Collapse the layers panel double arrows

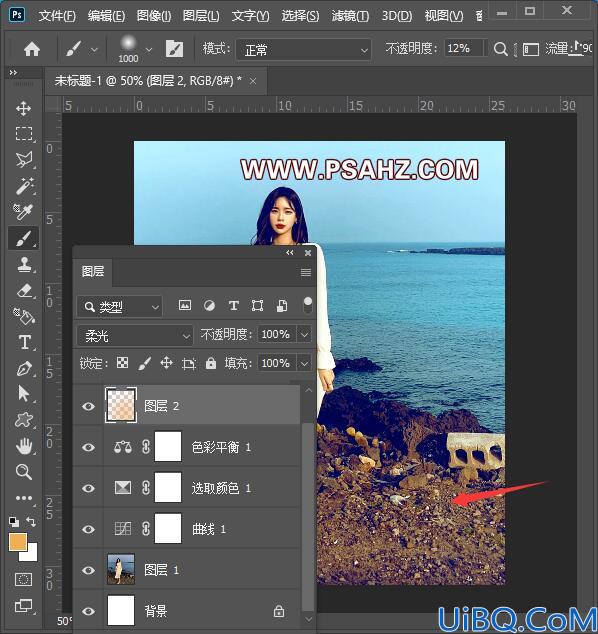click(x=289, y=253)
